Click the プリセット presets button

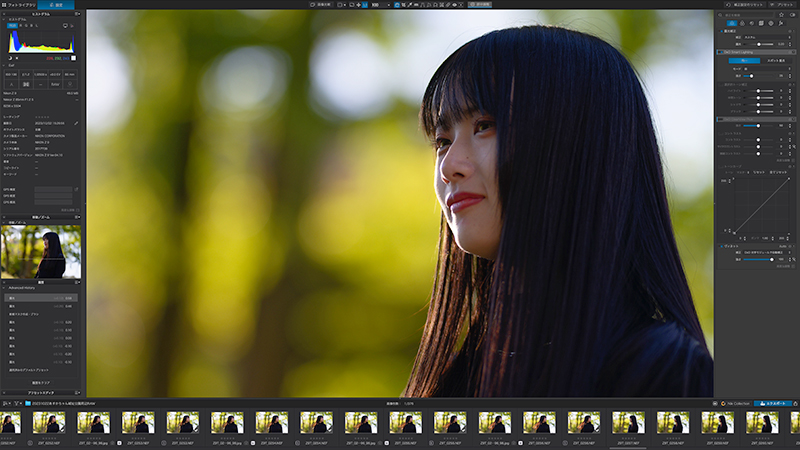(784, 5)
